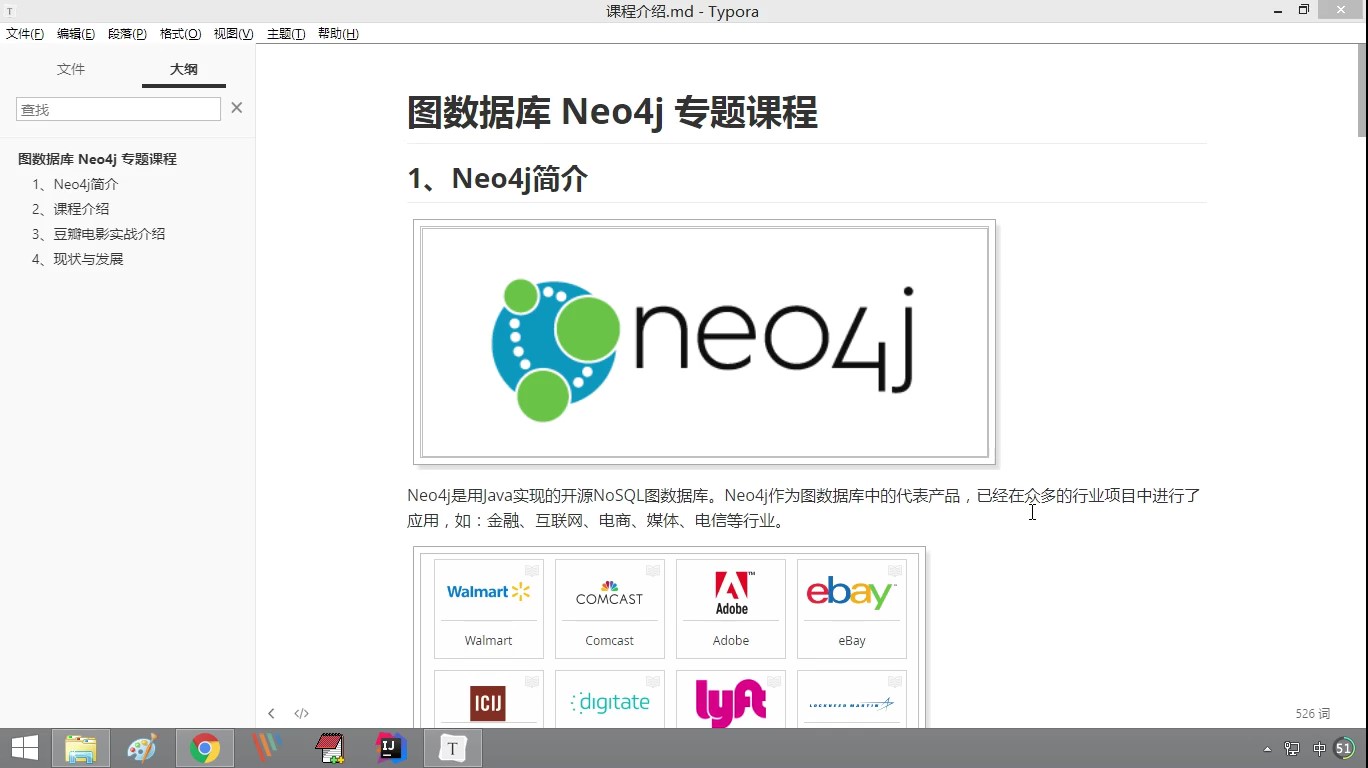The image size is (1368, 768).
Task: Minimize the Typora window
Action: tap(1280, 10)
